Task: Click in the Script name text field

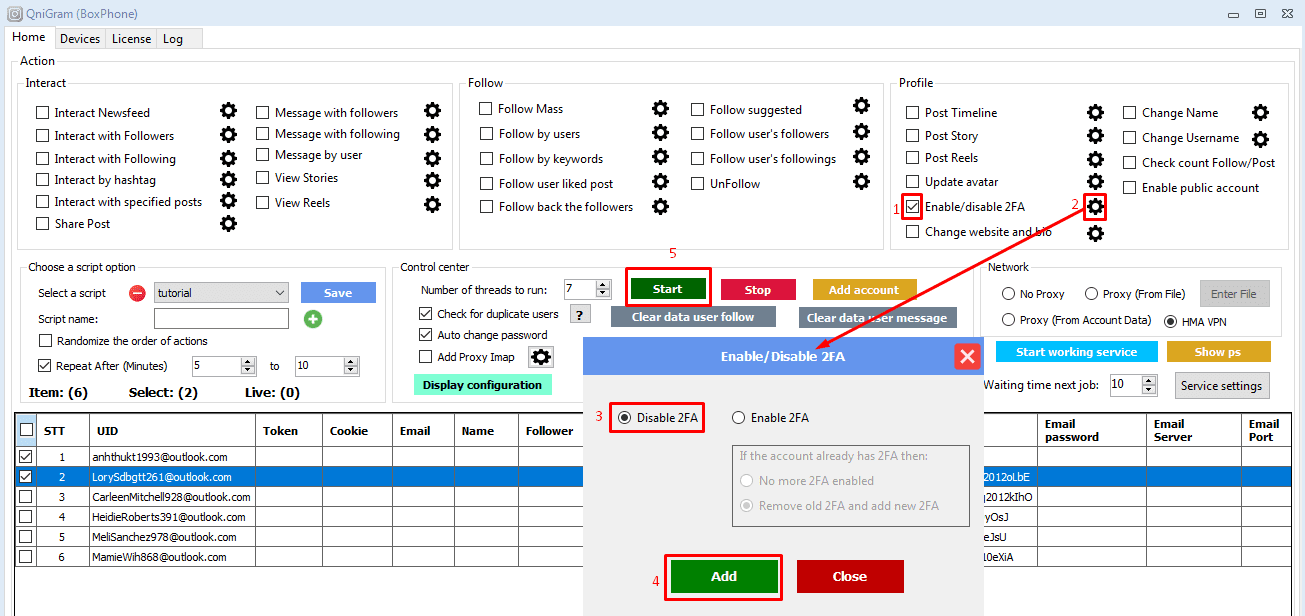Action: pyautogui.click(x=221, y=319)
